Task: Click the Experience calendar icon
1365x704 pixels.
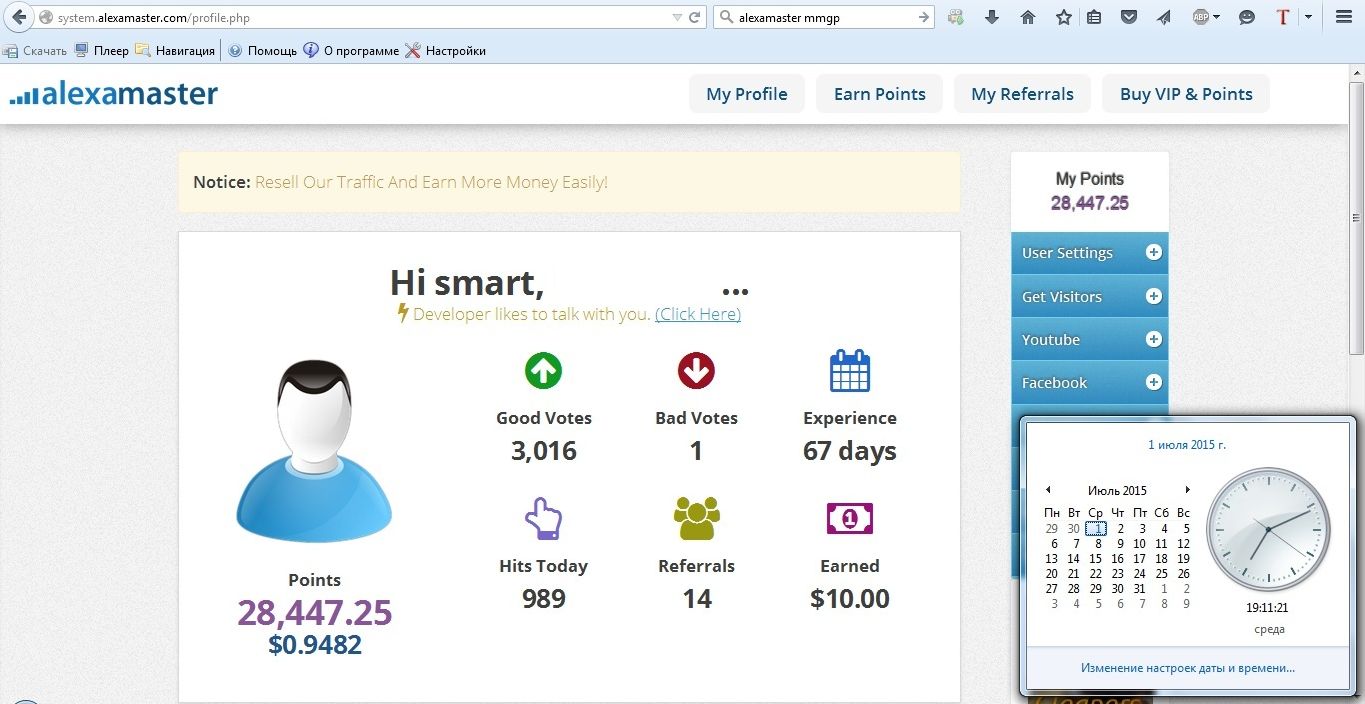Action: click(850, 371)
